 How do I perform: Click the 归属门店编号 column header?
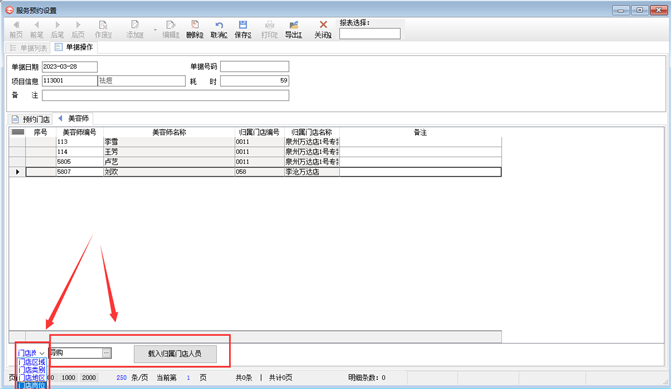[259, 132]
